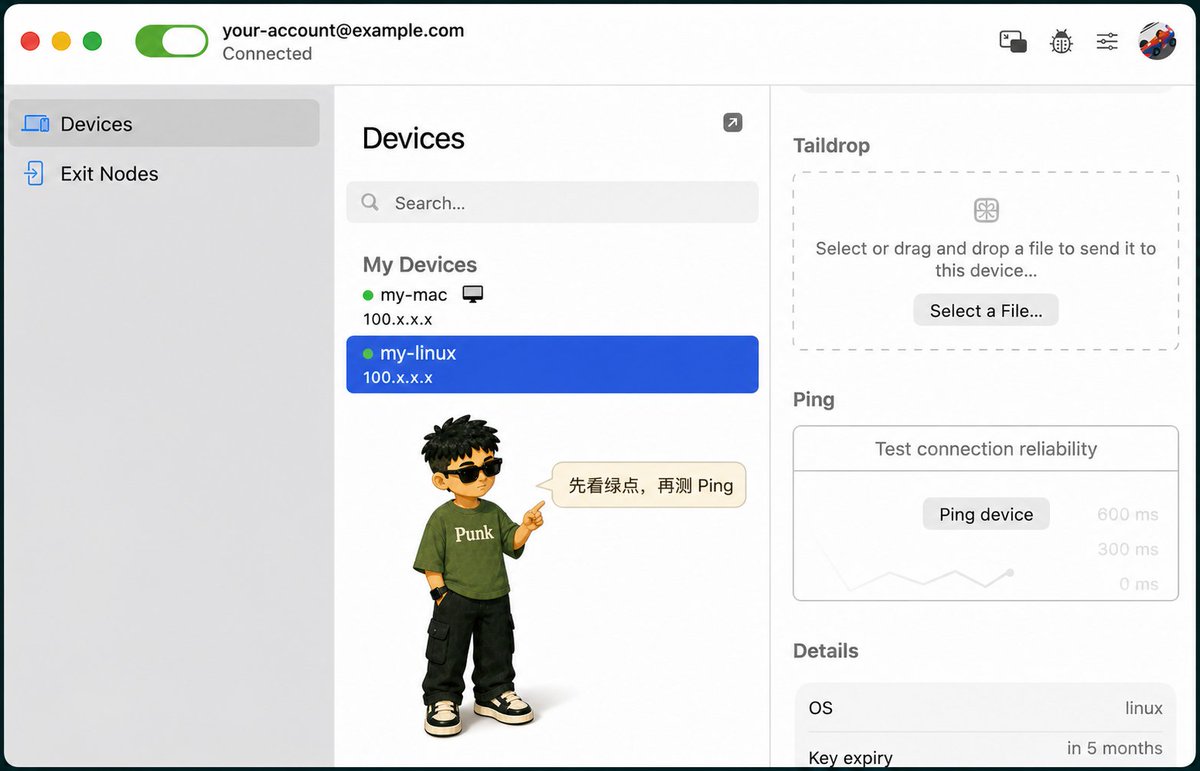This screenshot has height=771, width=1200.
Task: Click the "Details" section heading
Action: tap(826, 651)
